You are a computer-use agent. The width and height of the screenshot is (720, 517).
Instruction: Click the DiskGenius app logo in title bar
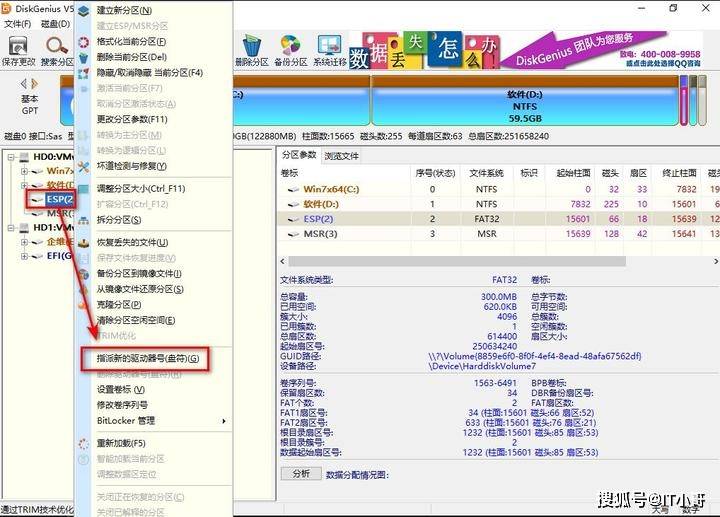coord(6,8)
